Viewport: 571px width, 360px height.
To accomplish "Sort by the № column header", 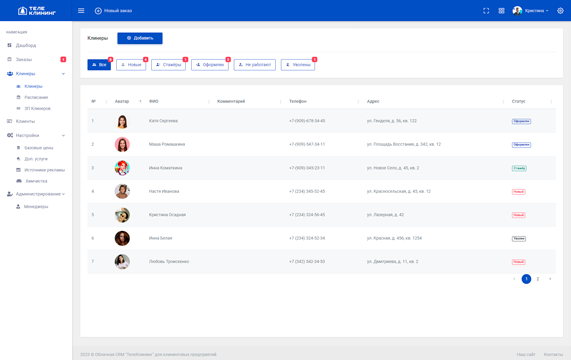I will point(94,101).
